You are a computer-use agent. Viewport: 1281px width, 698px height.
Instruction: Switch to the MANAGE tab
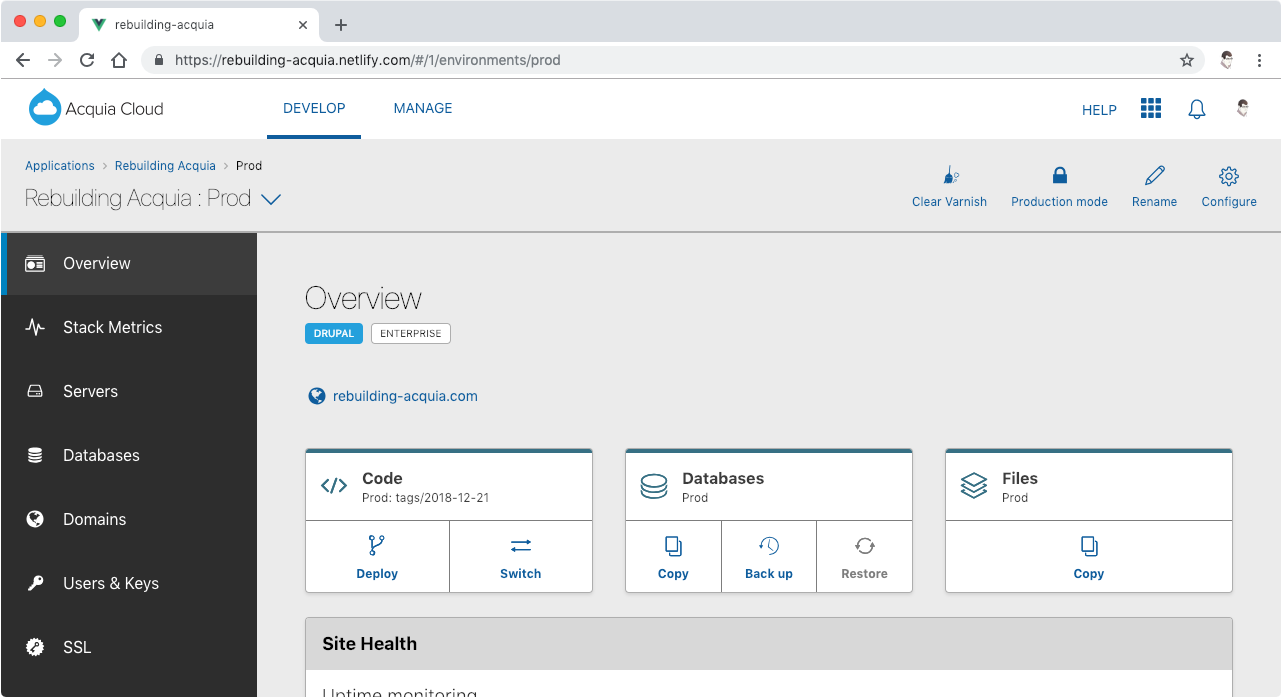422,109
